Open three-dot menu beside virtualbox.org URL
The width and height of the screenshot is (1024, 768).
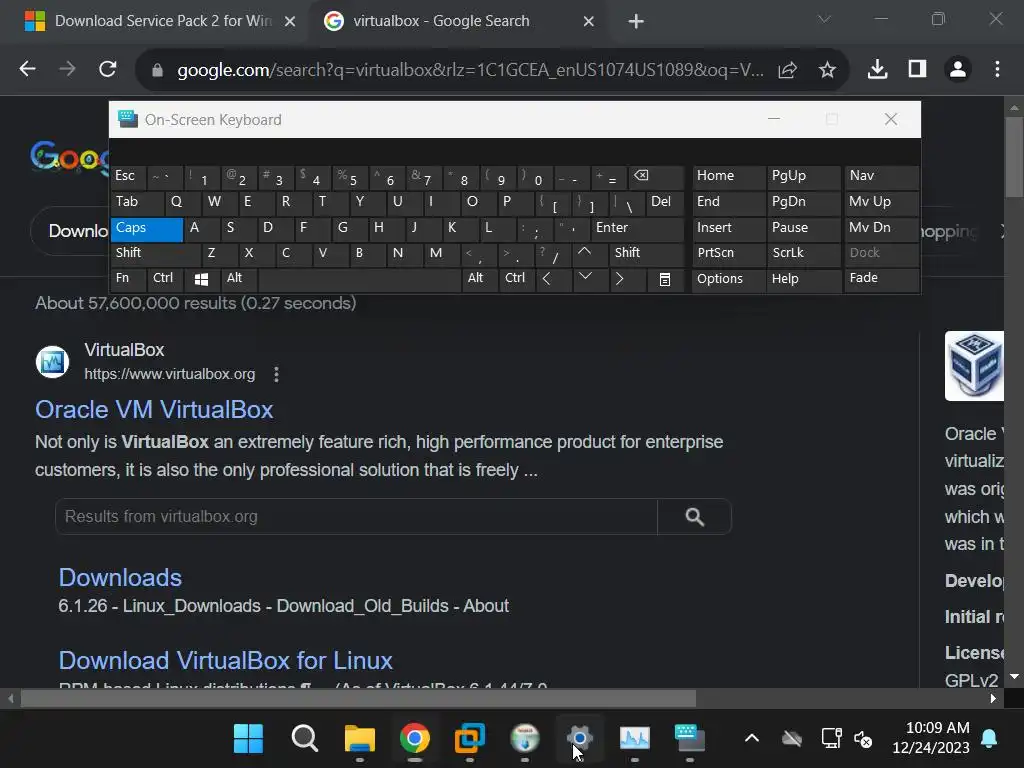(x=276, y=374)
